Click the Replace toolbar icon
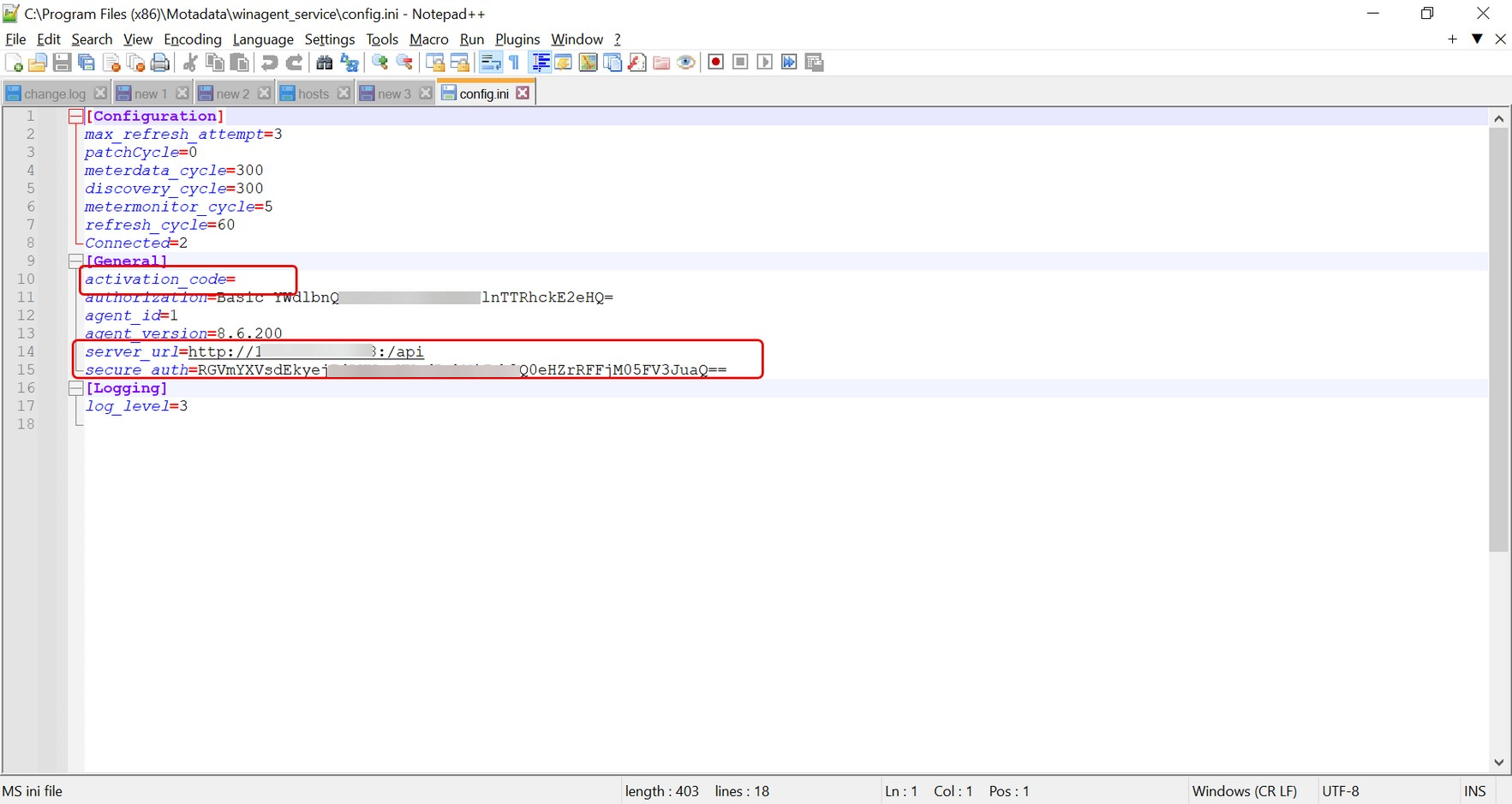This screenshot has width=1512, height=804. click(x=350, y=63)
